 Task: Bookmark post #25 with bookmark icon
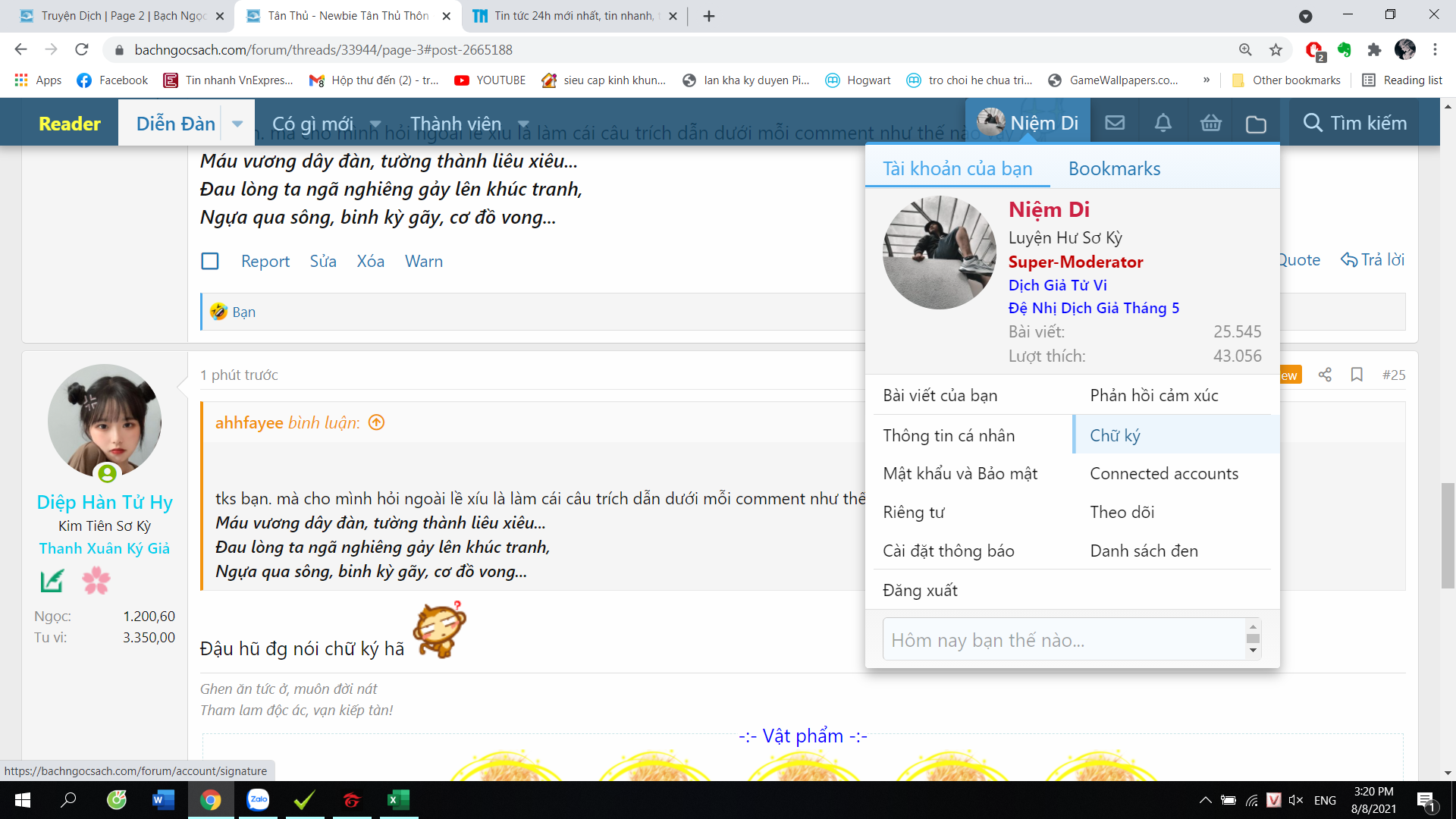pyautogui.click(x=1357, y=375)
